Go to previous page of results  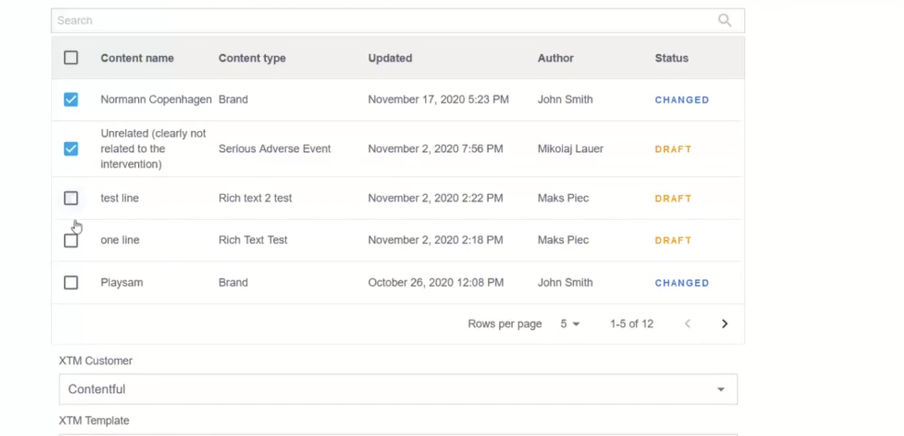[x=687, y=324]
